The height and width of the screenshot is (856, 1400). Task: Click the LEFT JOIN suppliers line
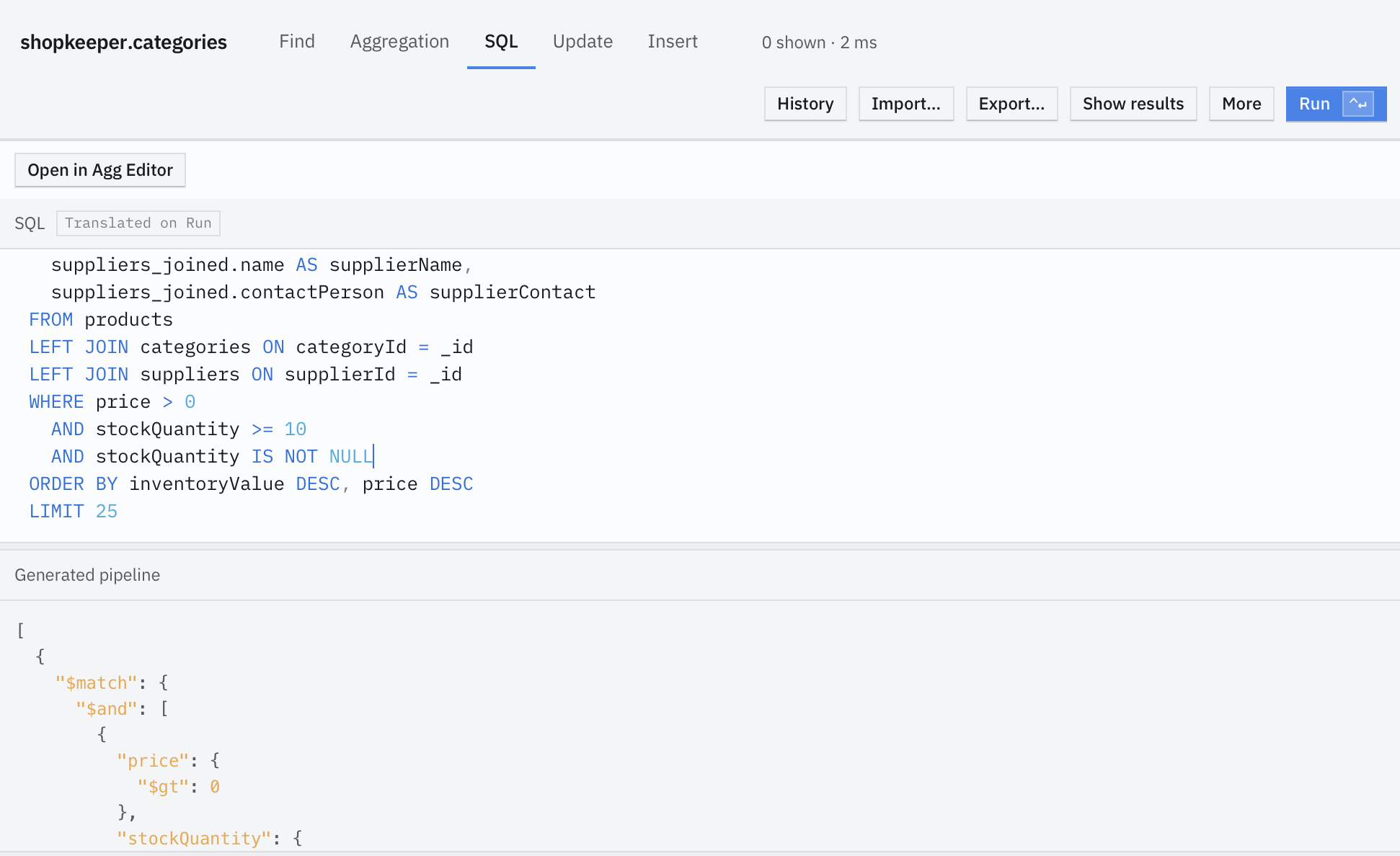click(245, 374)
